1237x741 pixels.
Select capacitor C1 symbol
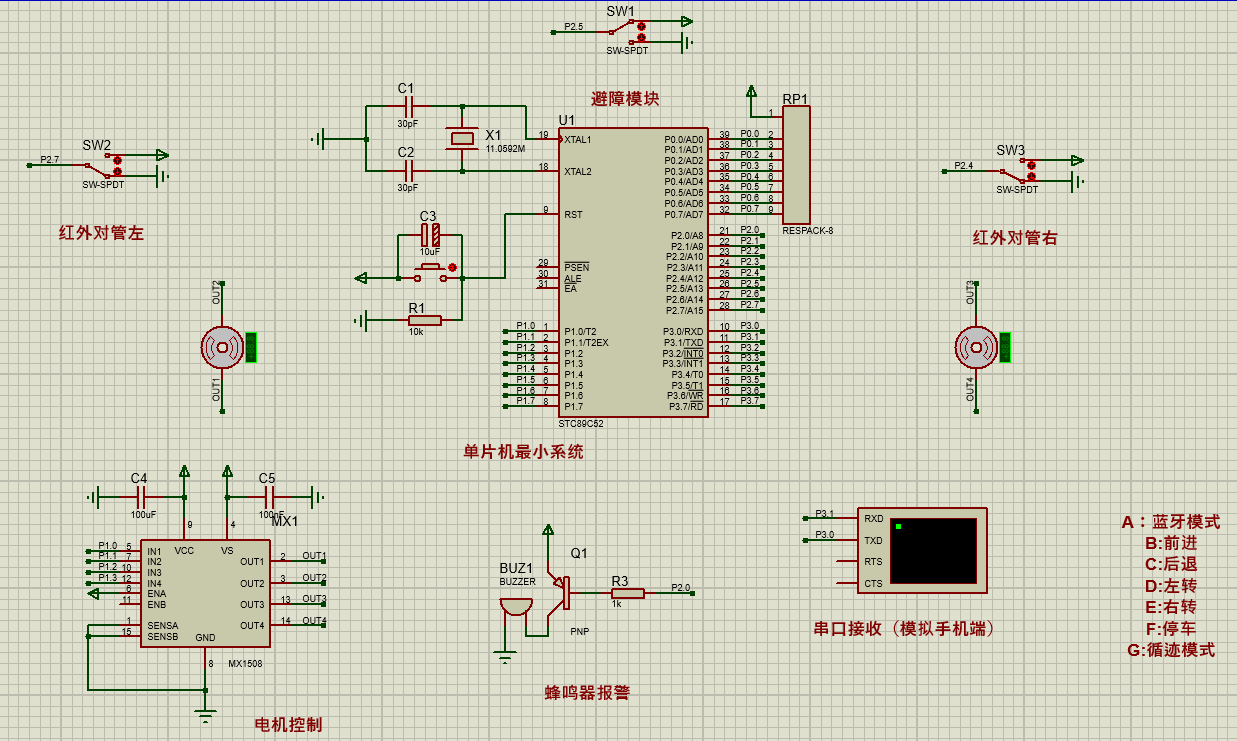click(408, 105)
